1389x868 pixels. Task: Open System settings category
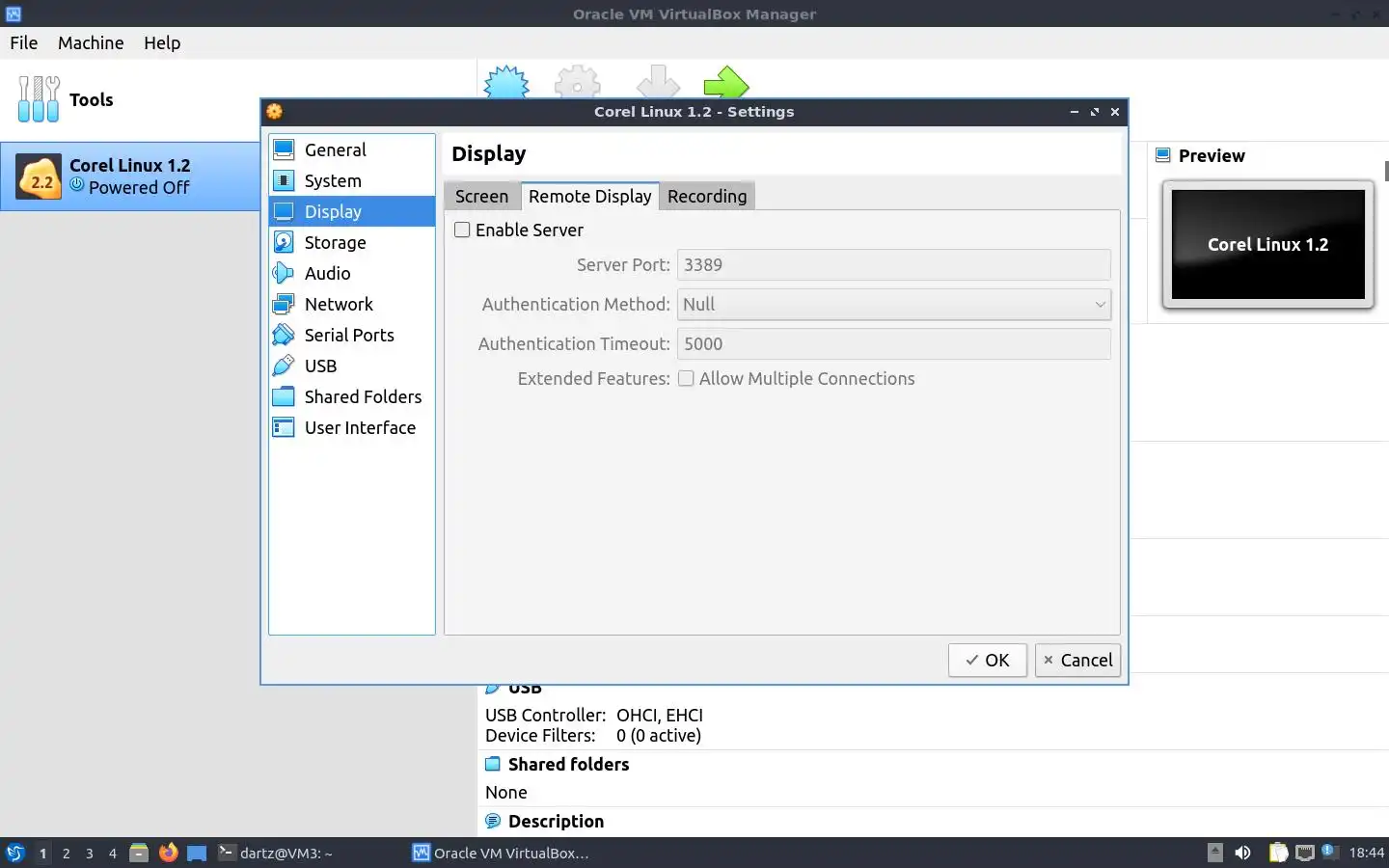click(x=352, y=180)
